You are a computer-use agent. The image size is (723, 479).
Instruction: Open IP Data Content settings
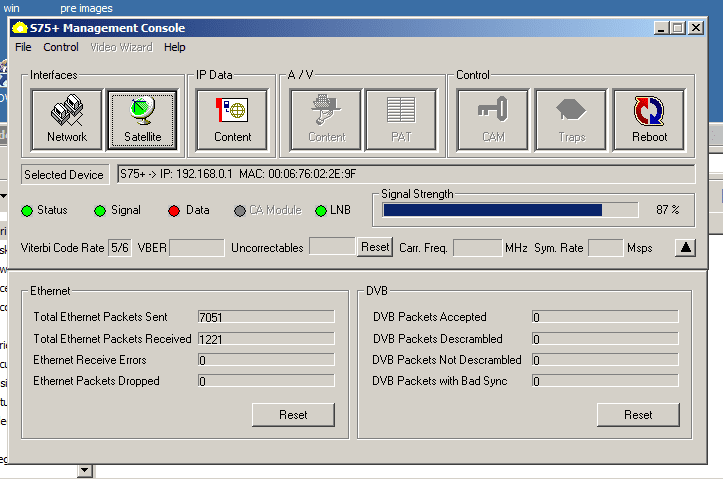point(232,120)
